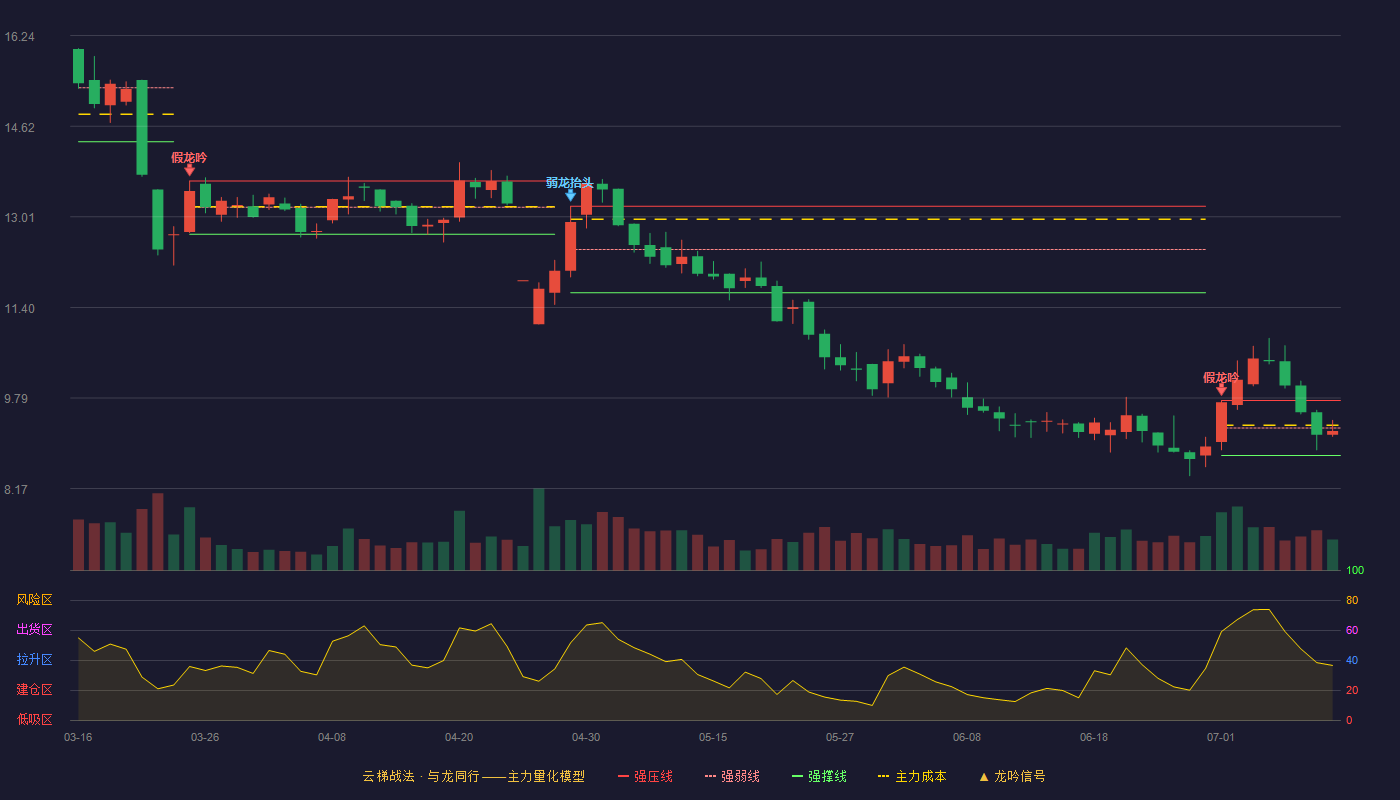Click the 出货区 zone label
The height and width of the screenshot is (800, 1400).
(x=34, y=630)
